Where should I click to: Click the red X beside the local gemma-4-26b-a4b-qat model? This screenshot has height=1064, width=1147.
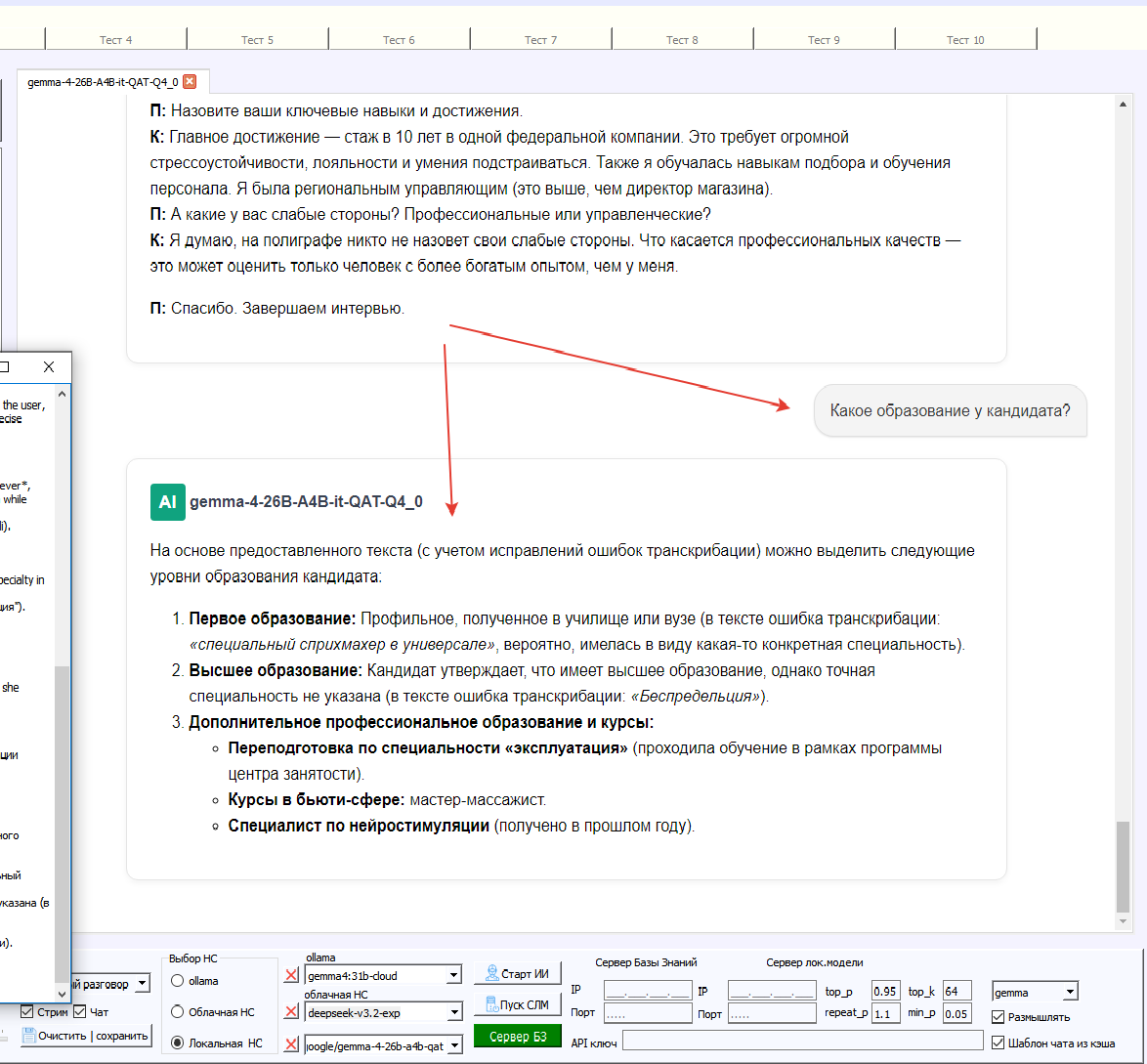tap(291, 1044)
